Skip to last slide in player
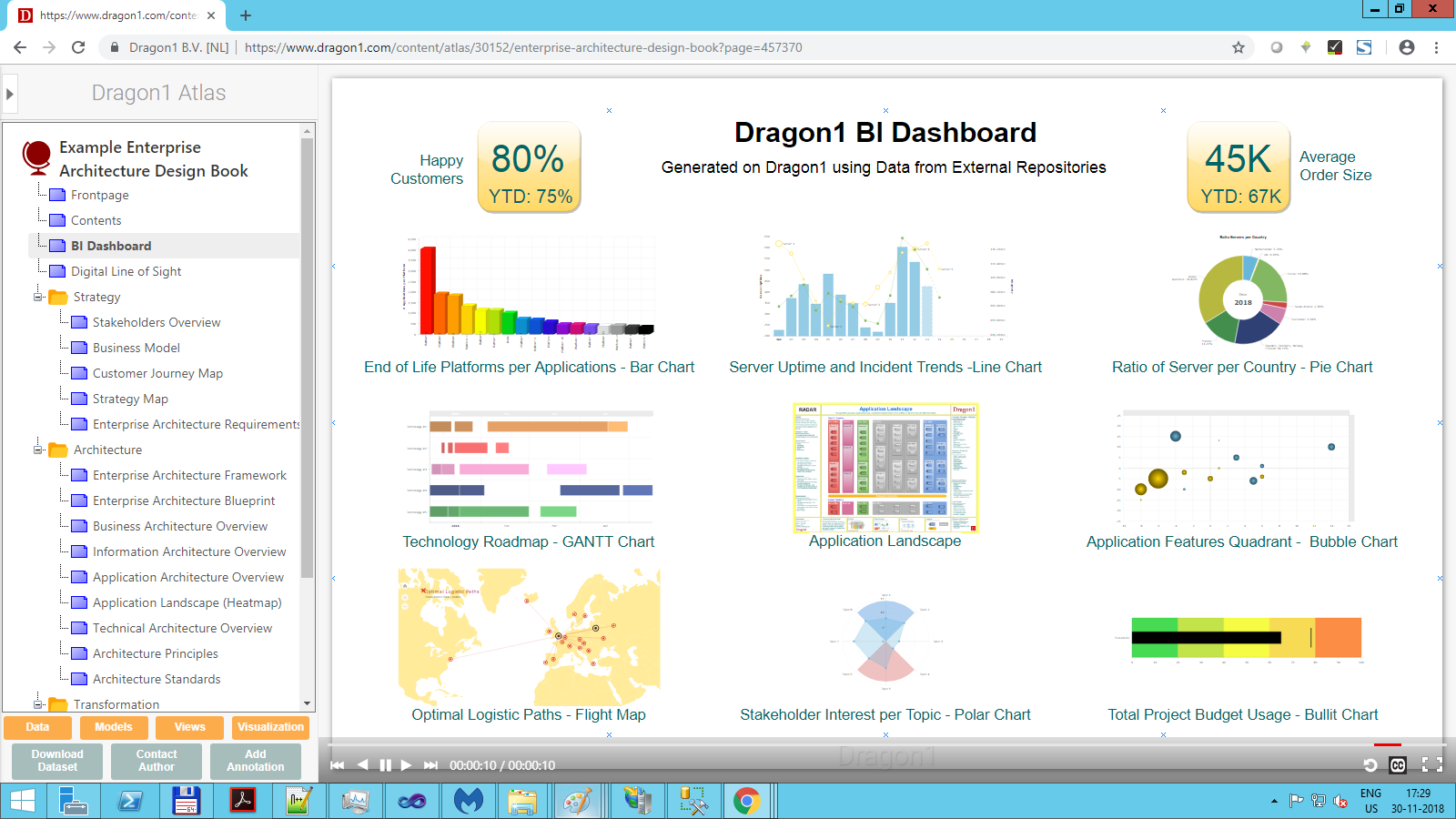The height and width of the screenshot is (819, 1456). pyautogui.click(x=430, y=765)
